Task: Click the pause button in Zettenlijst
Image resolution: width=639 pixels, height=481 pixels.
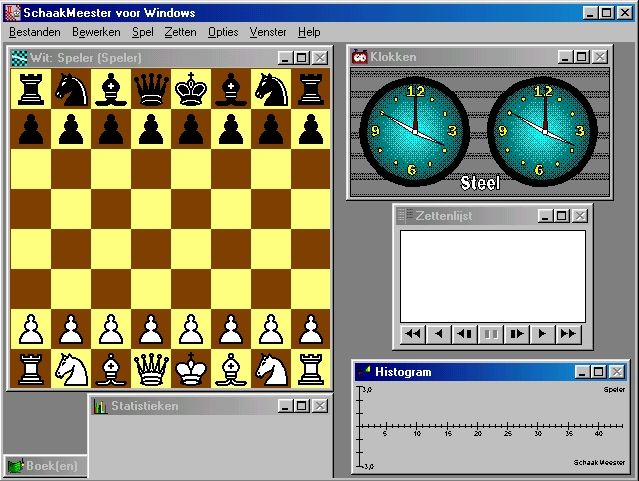Action: click(x=491, y=334)
